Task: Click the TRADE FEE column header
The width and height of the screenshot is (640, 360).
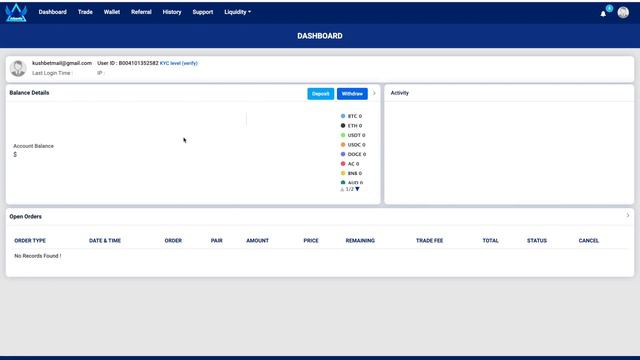Action: coord(429,241)
